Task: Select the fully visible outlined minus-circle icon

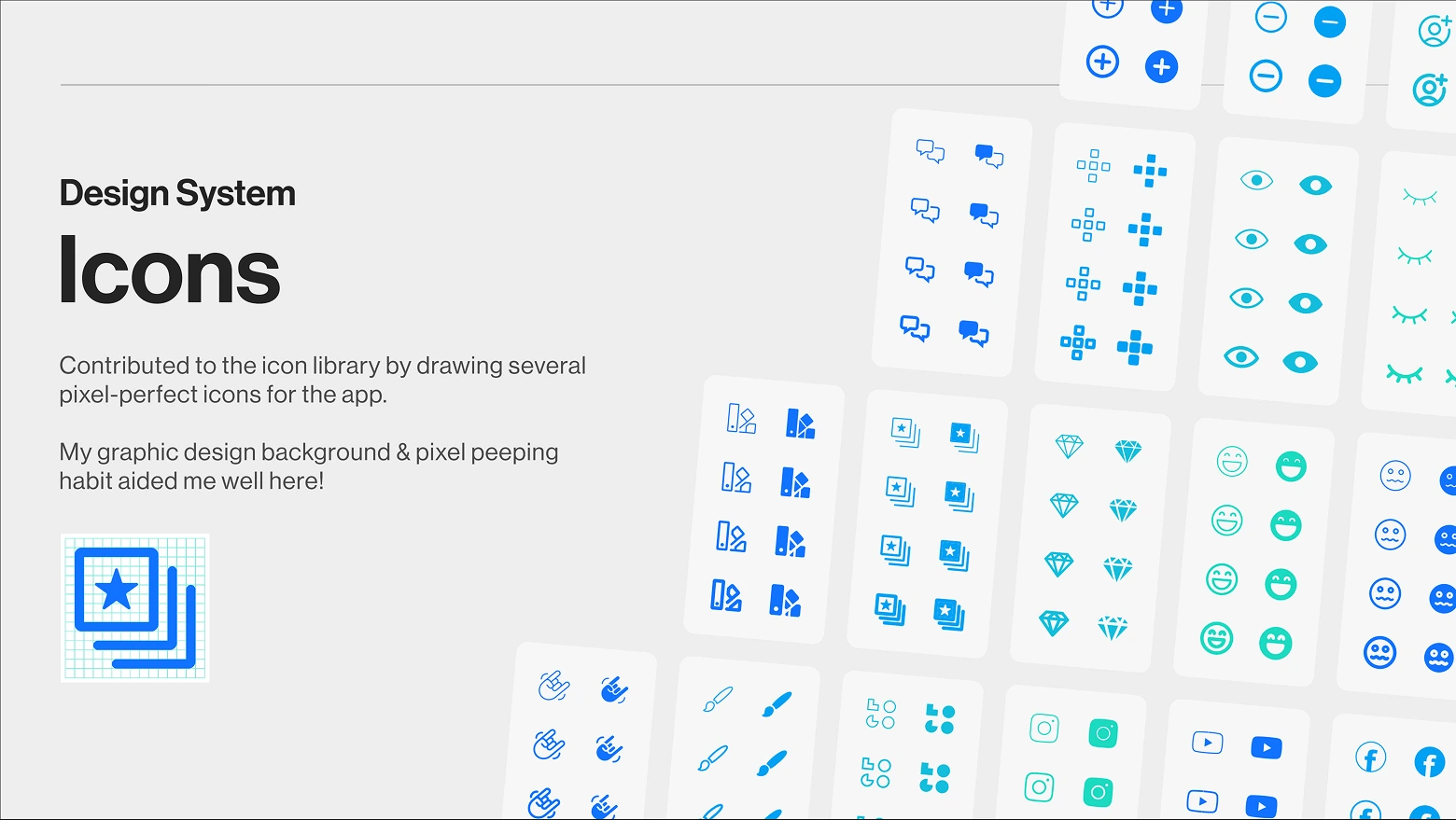Action: click(1266, 76)
